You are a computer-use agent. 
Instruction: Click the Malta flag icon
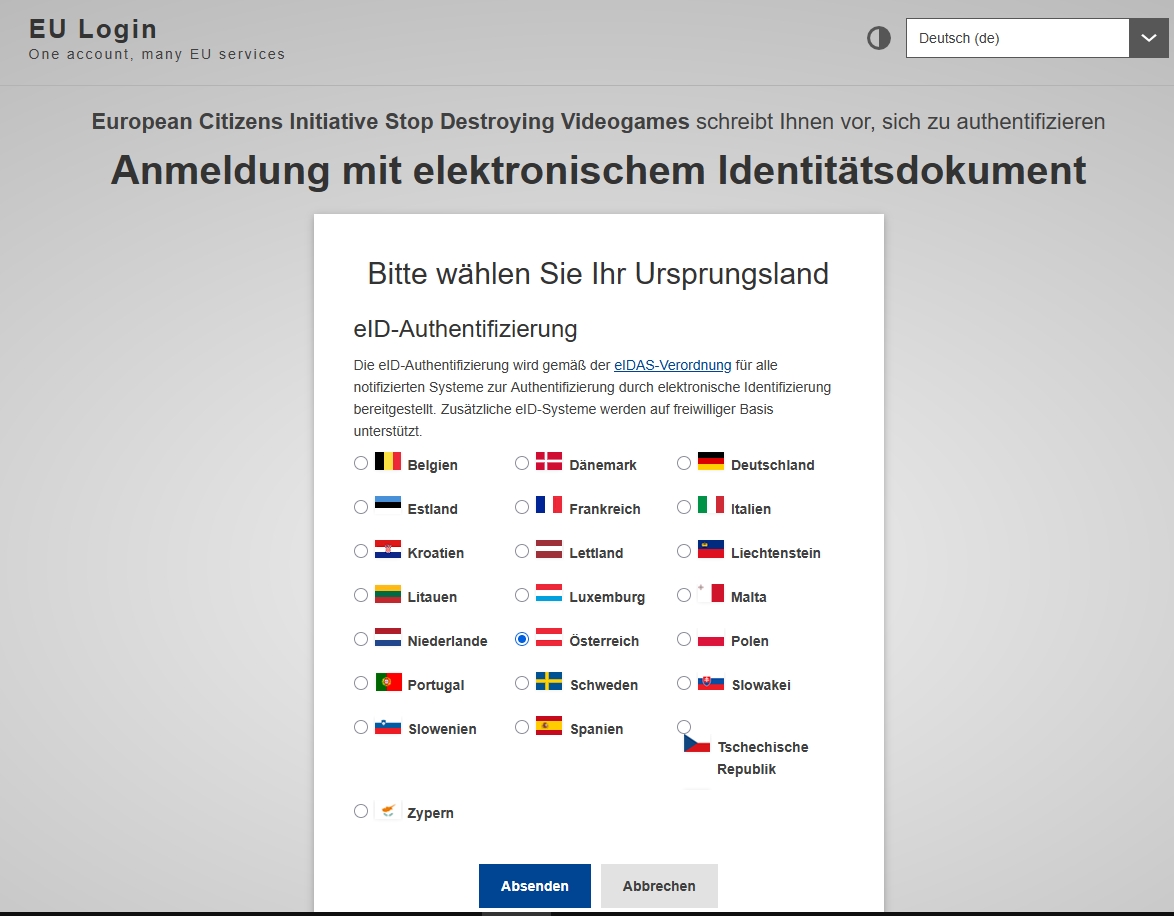(711, 593)
